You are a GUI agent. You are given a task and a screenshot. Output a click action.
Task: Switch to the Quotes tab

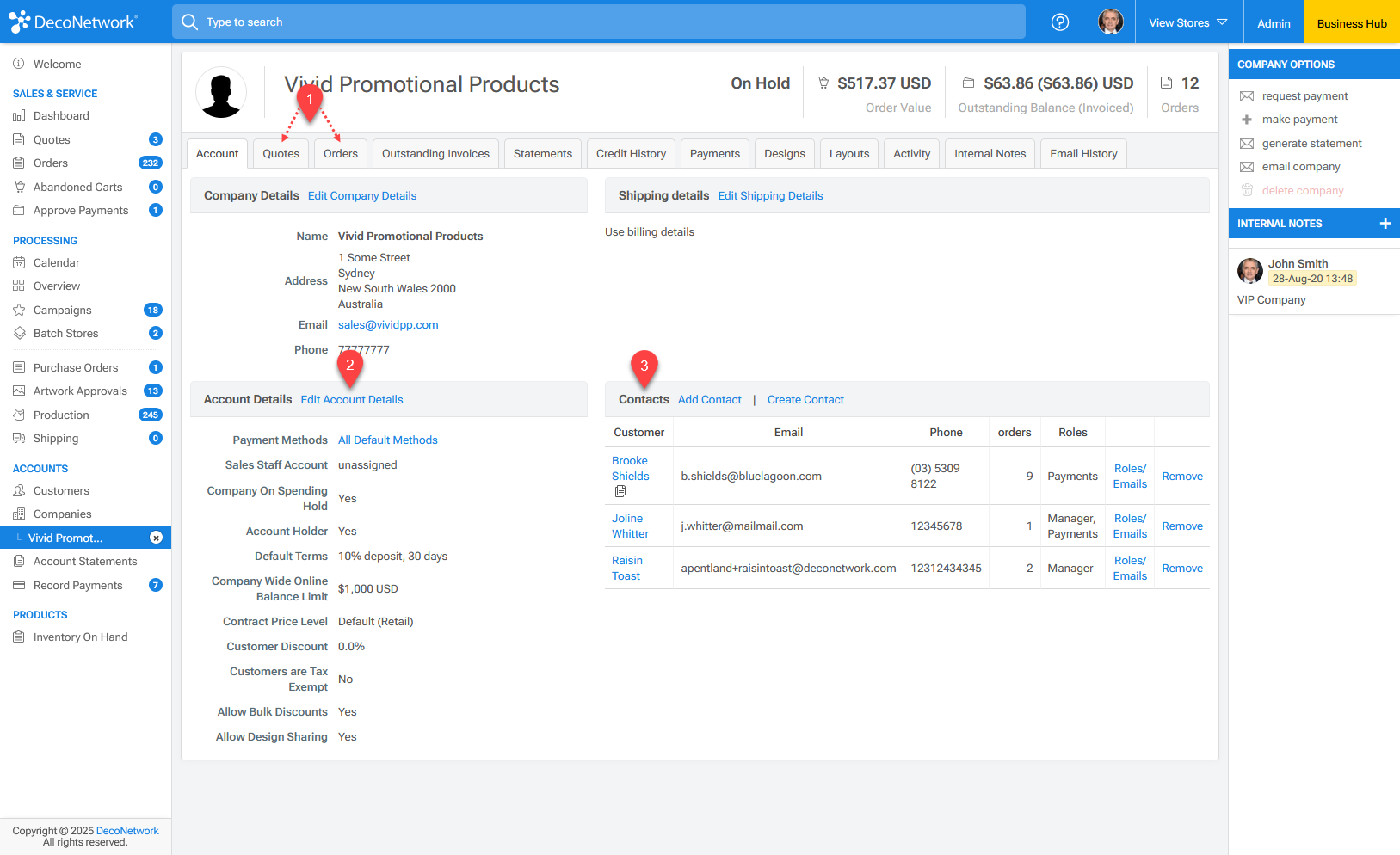pos(281,153)
